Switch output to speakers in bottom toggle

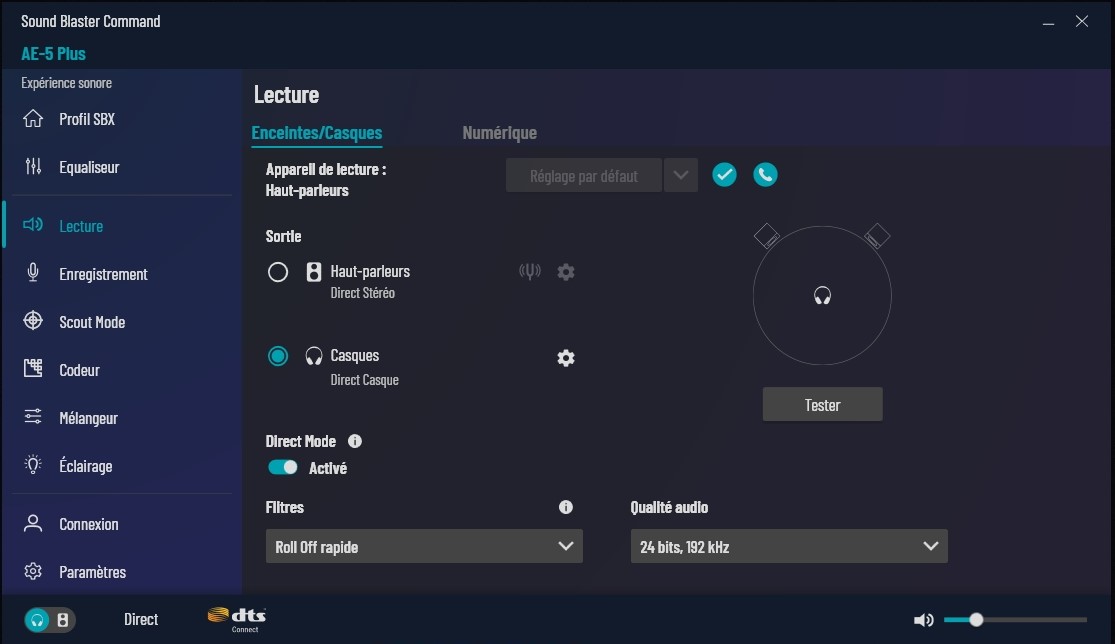pos(63,620)
